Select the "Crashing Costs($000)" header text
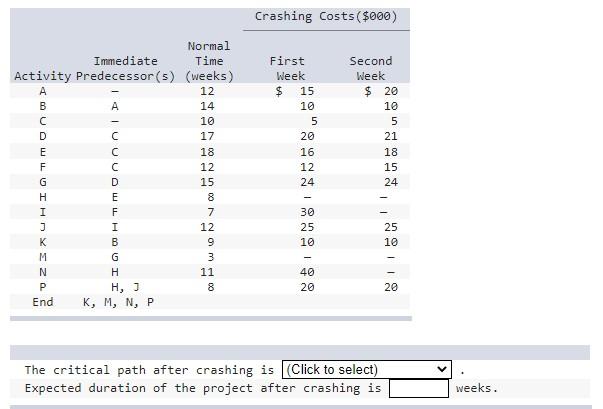Image resolution: width=603 pixels, height=409 pixels. point(326,17)
